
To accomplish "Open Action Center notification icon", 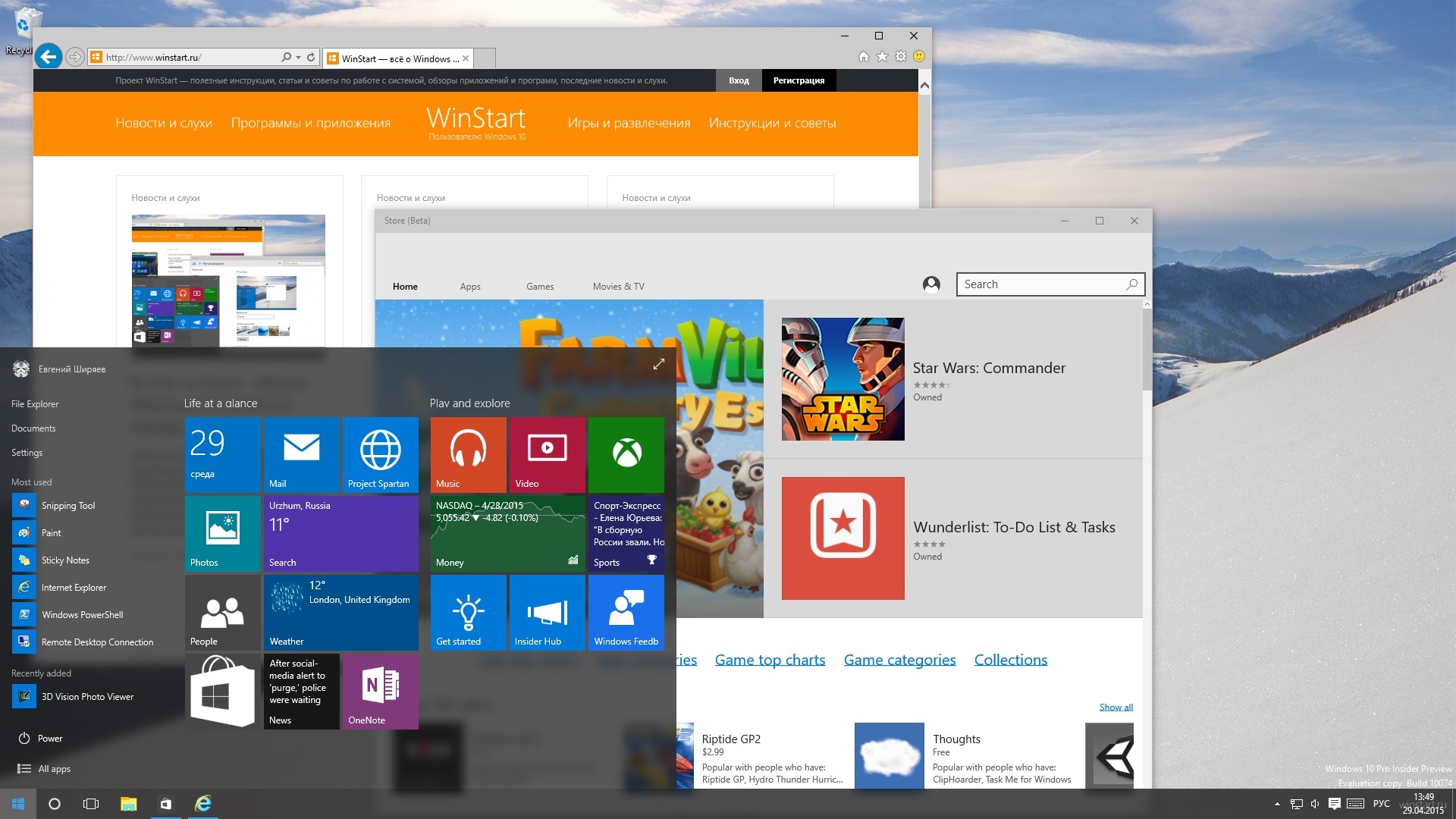I will point(1335,804).
